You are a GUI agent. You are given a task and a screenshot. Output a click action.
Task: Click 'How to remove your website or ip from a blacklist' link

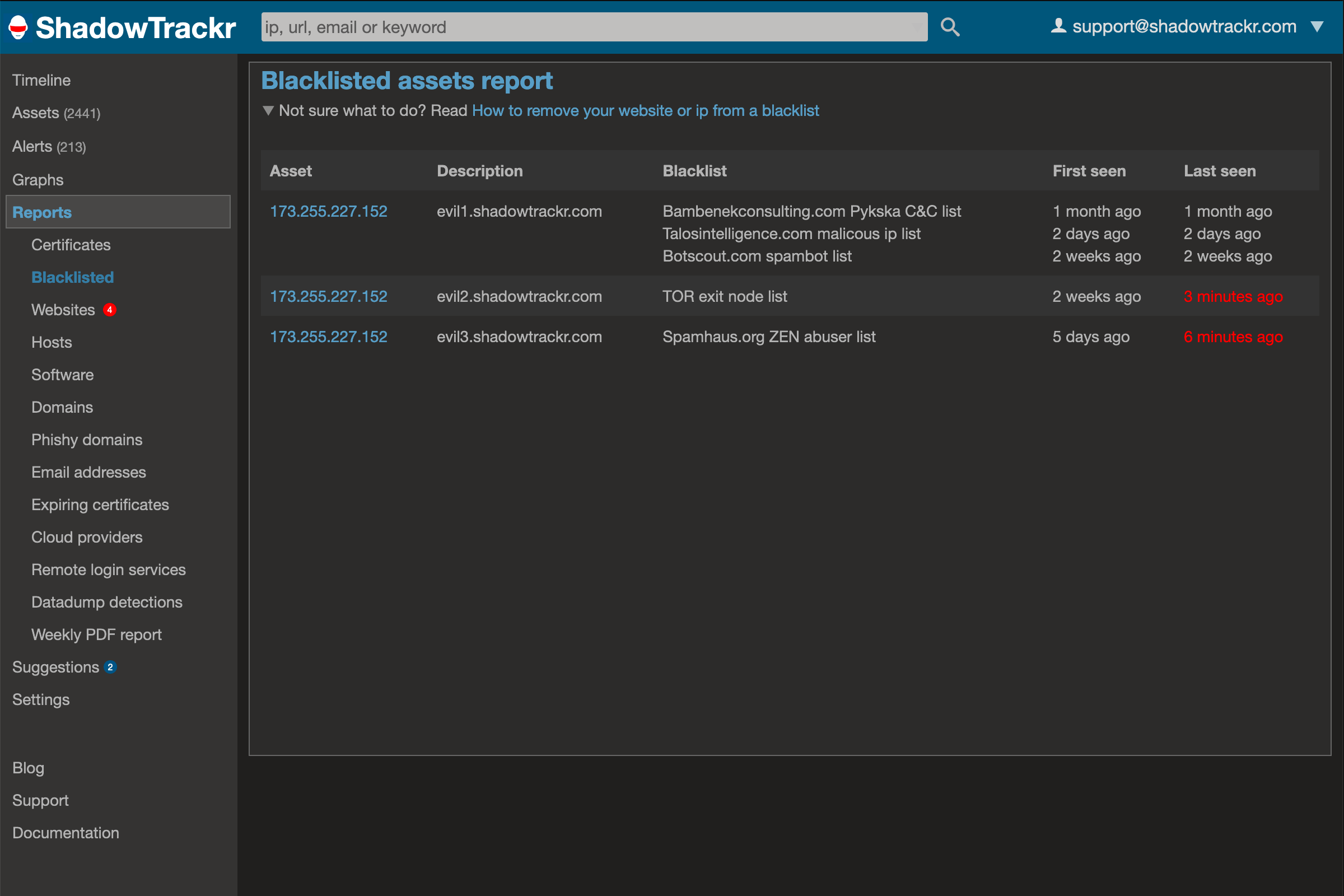pos(645,111)
